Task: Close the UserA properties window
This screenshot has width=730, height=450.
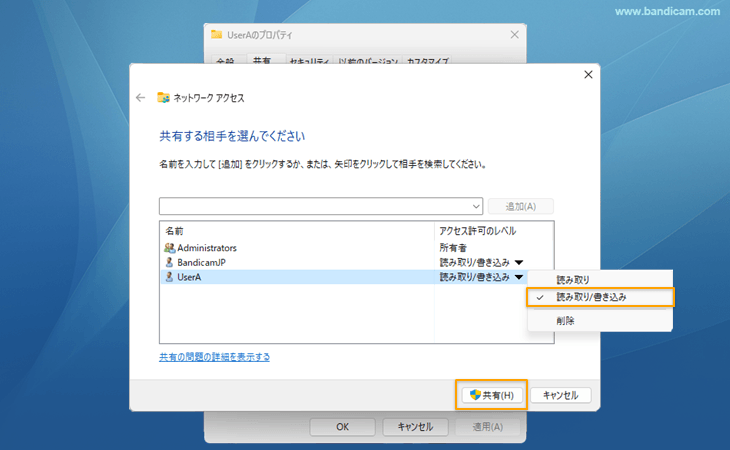Action: pos(514,34)
